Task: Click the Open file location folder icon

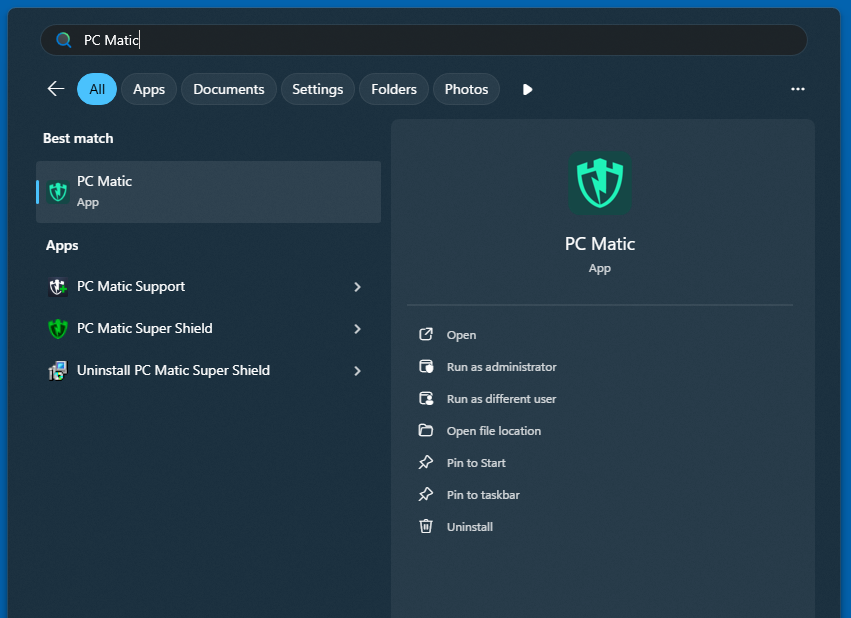Action: (426, 430)
